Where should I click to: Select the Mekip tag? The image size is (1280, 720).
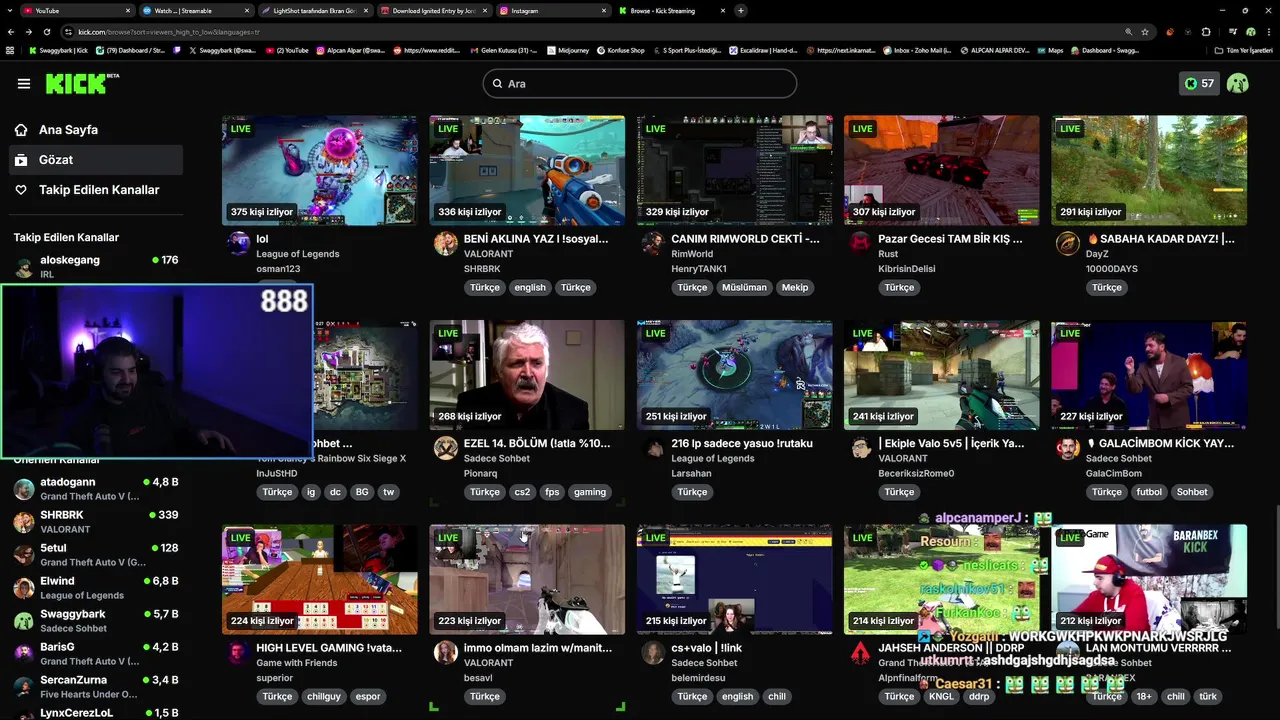pyautogui.click(x=795, y=287)
